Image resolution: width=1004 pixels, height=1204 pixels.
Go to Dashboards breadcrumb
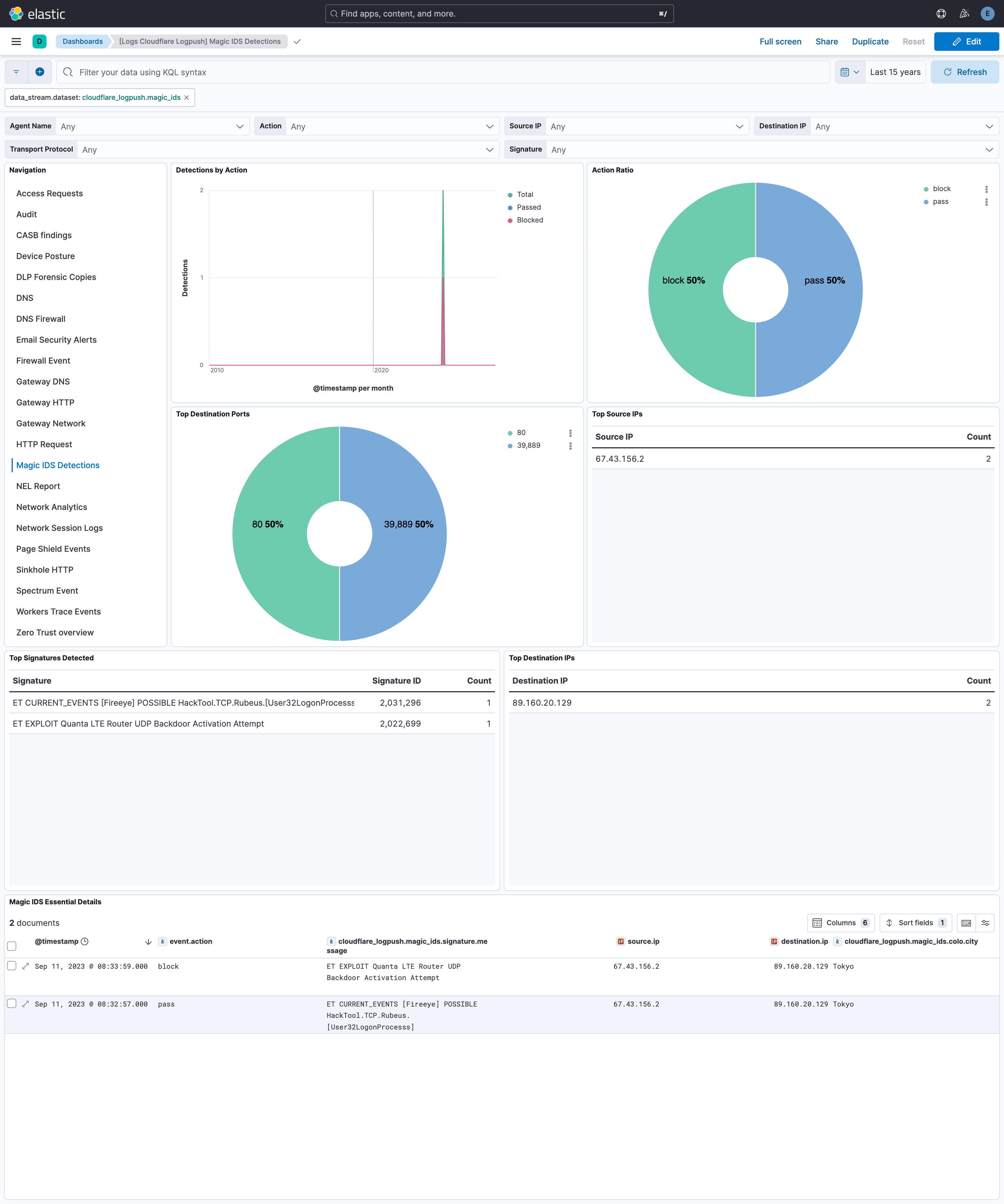pyautogui.click(x=83, y=41)
